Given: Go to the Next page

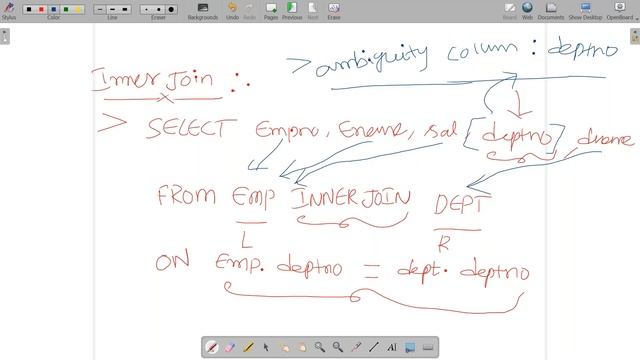Looking at the screenshot, I should pos(313,11).
